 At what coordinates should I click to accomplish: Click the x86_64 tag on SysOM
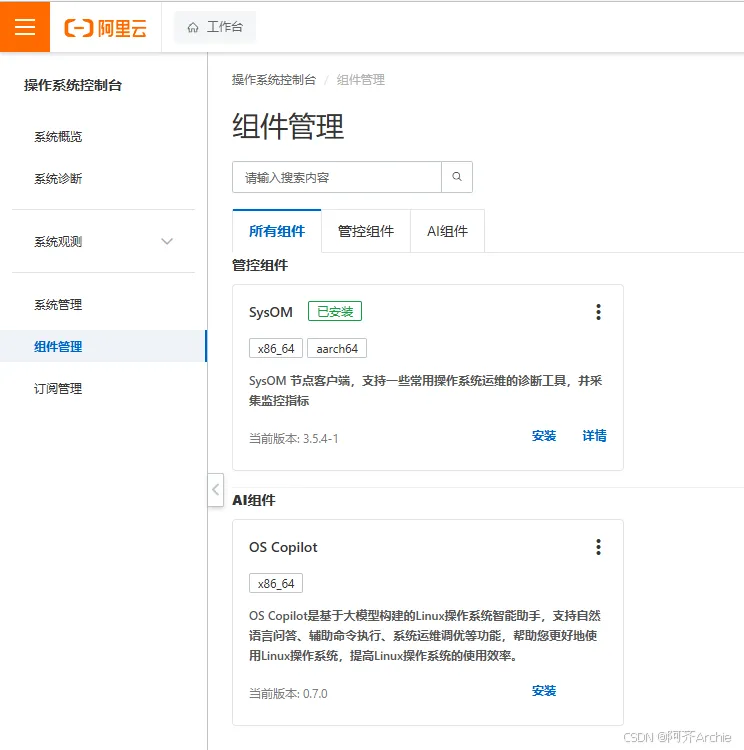point(276,349)
